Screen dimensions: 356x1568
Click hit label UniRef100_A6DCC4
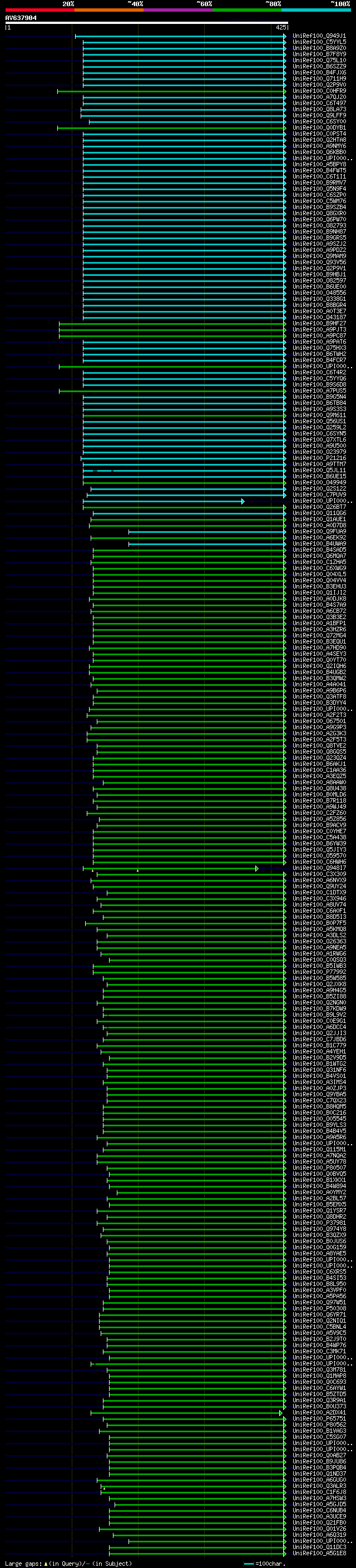click(319, 1027)
